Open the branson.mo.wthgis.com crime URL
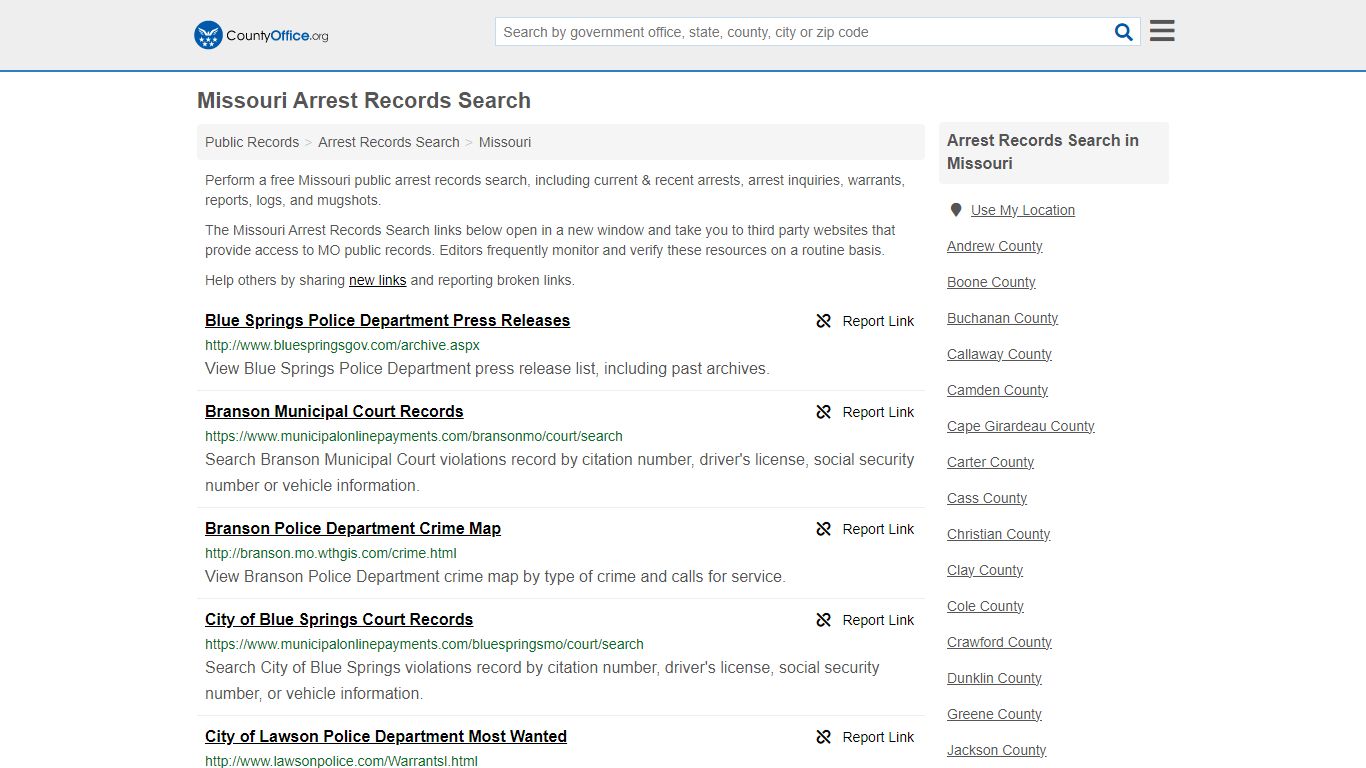Screen dimensions: 1366x768 (x=331, y=553)
